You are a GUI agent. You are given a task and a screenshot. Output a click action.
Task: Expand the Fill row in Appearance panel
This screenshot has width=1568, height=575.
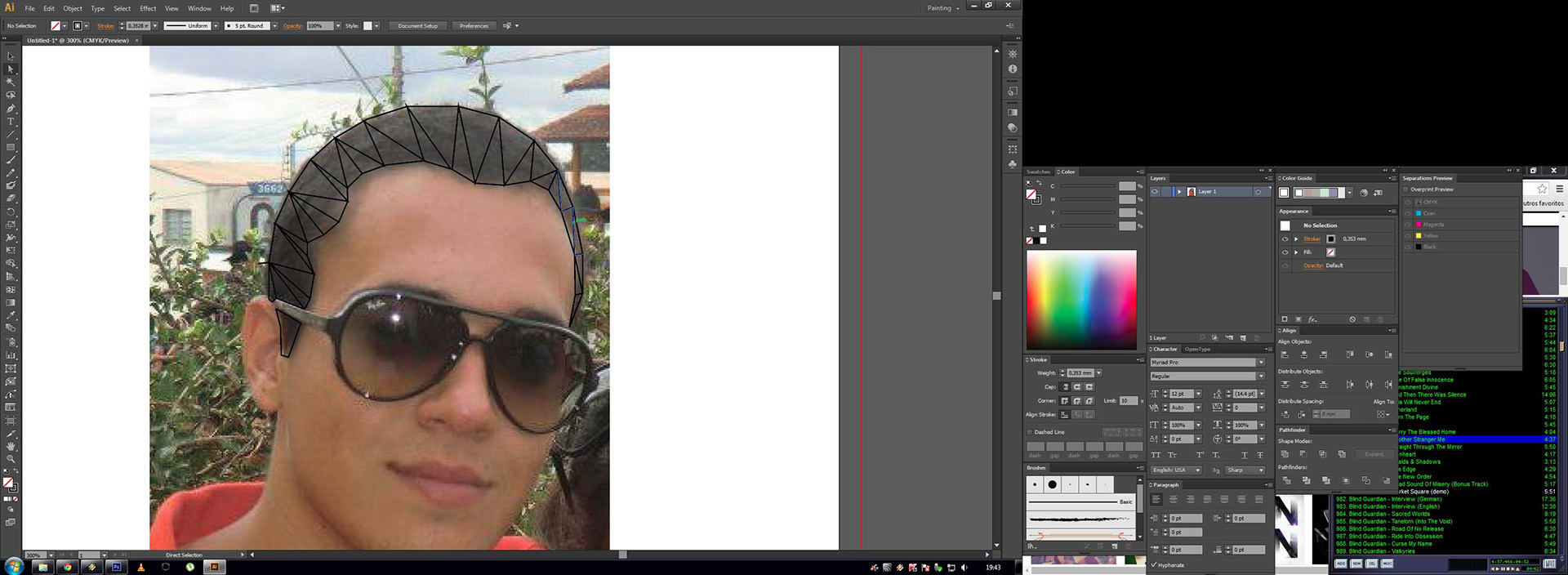pyautogui.click(x=1296, y=252)
